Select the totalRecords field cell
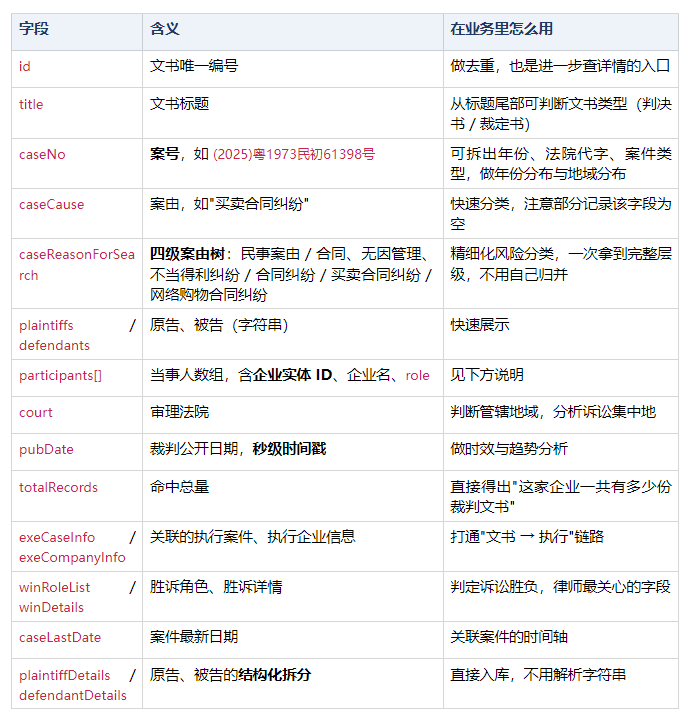Image resolution: width=688 pixels, height=717 pixels. (77, 496)
